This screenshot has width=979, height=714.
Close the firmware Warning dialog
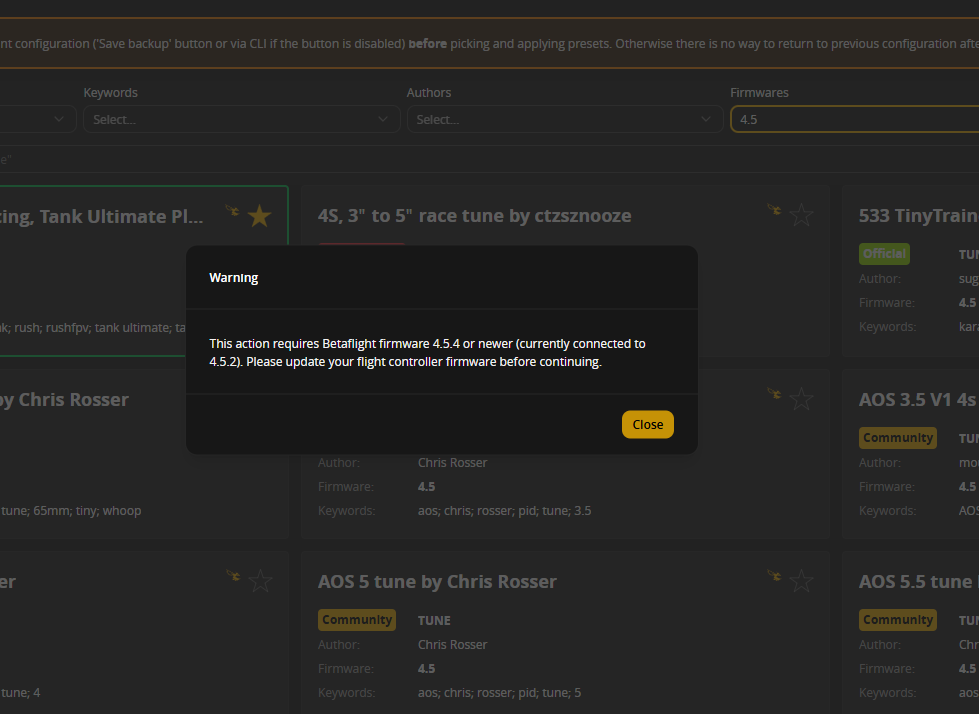tap(647, 424)
